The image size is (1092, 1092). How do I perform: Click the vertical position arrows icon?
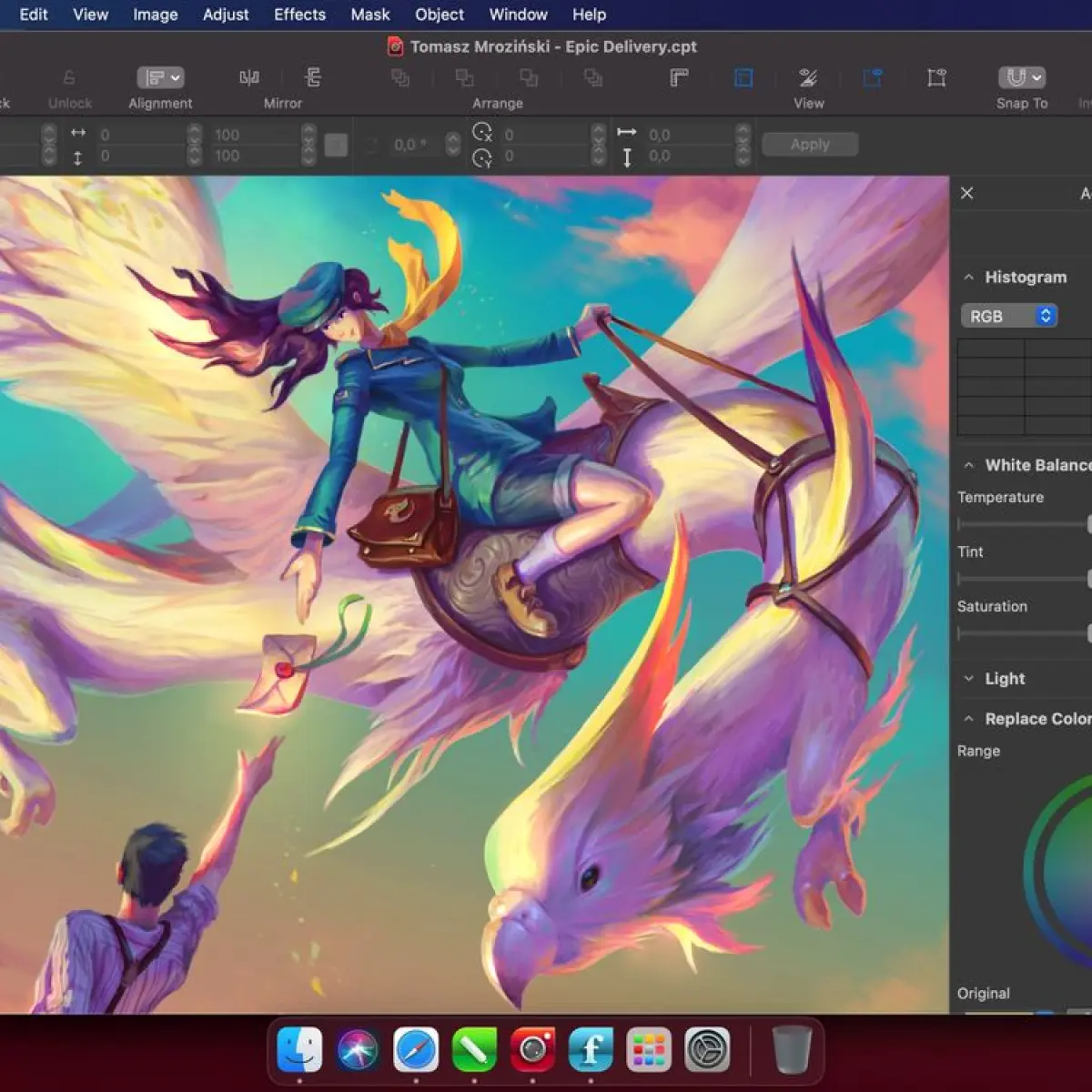click(x=78, y=158)
